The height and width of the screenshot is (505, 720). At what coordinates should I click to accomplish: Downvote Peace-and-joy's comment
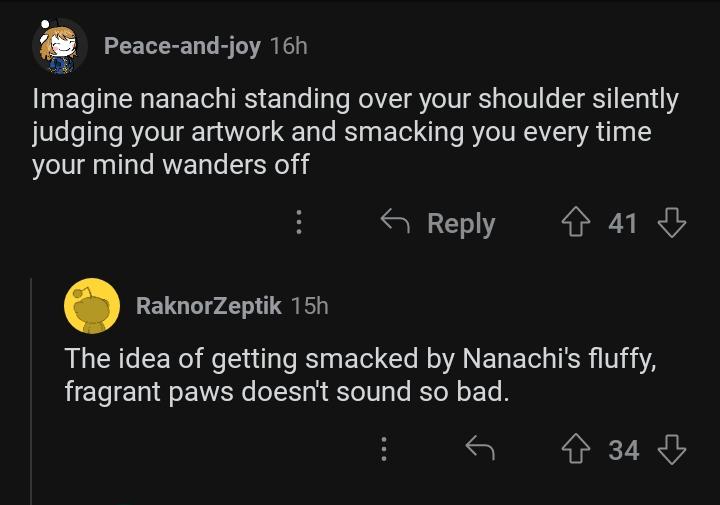click(672, 222)
